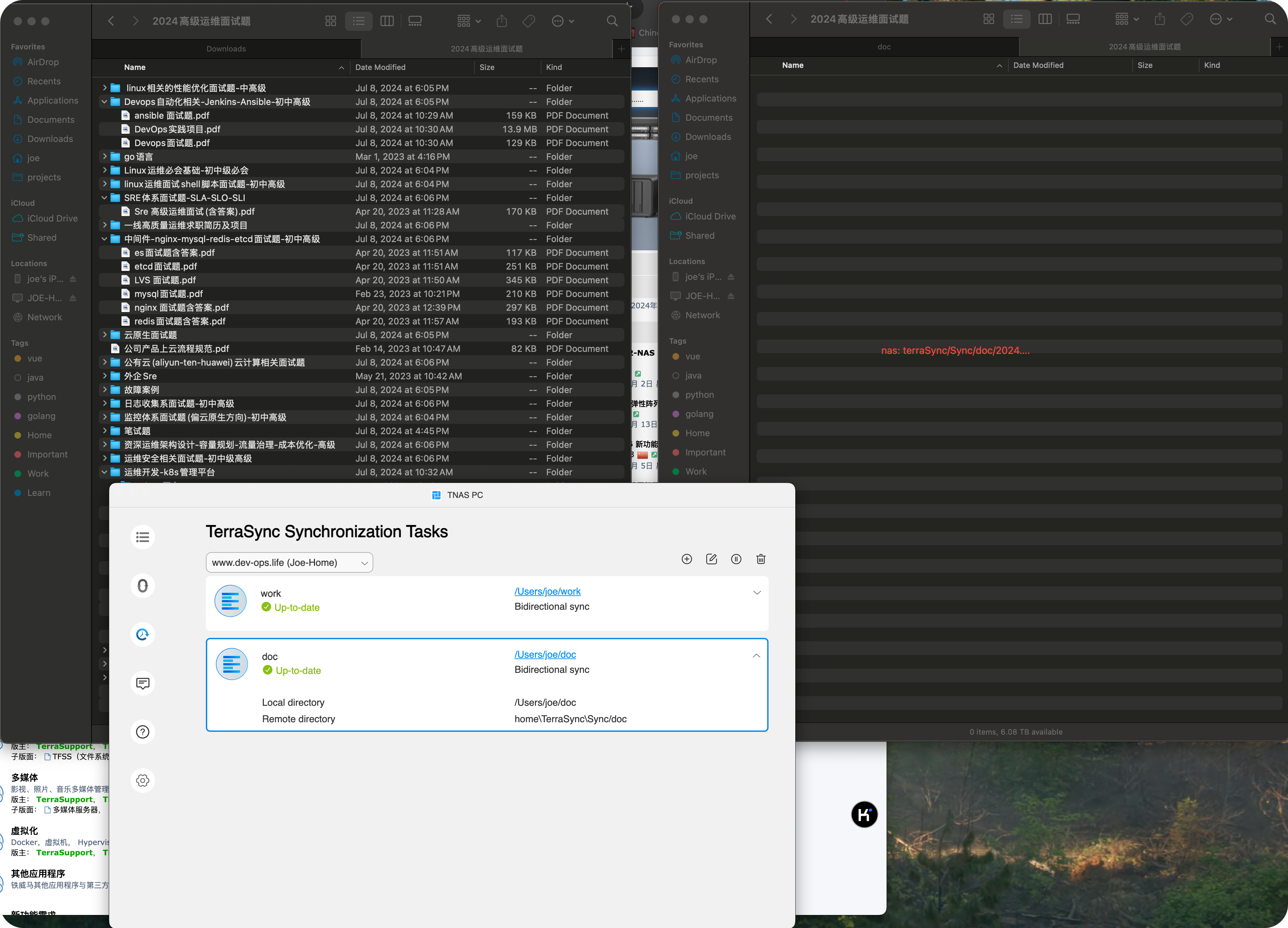Expand the go语言 folder
The width and height of the screenshot is (1288, 928).
click(x=105, y=157)
